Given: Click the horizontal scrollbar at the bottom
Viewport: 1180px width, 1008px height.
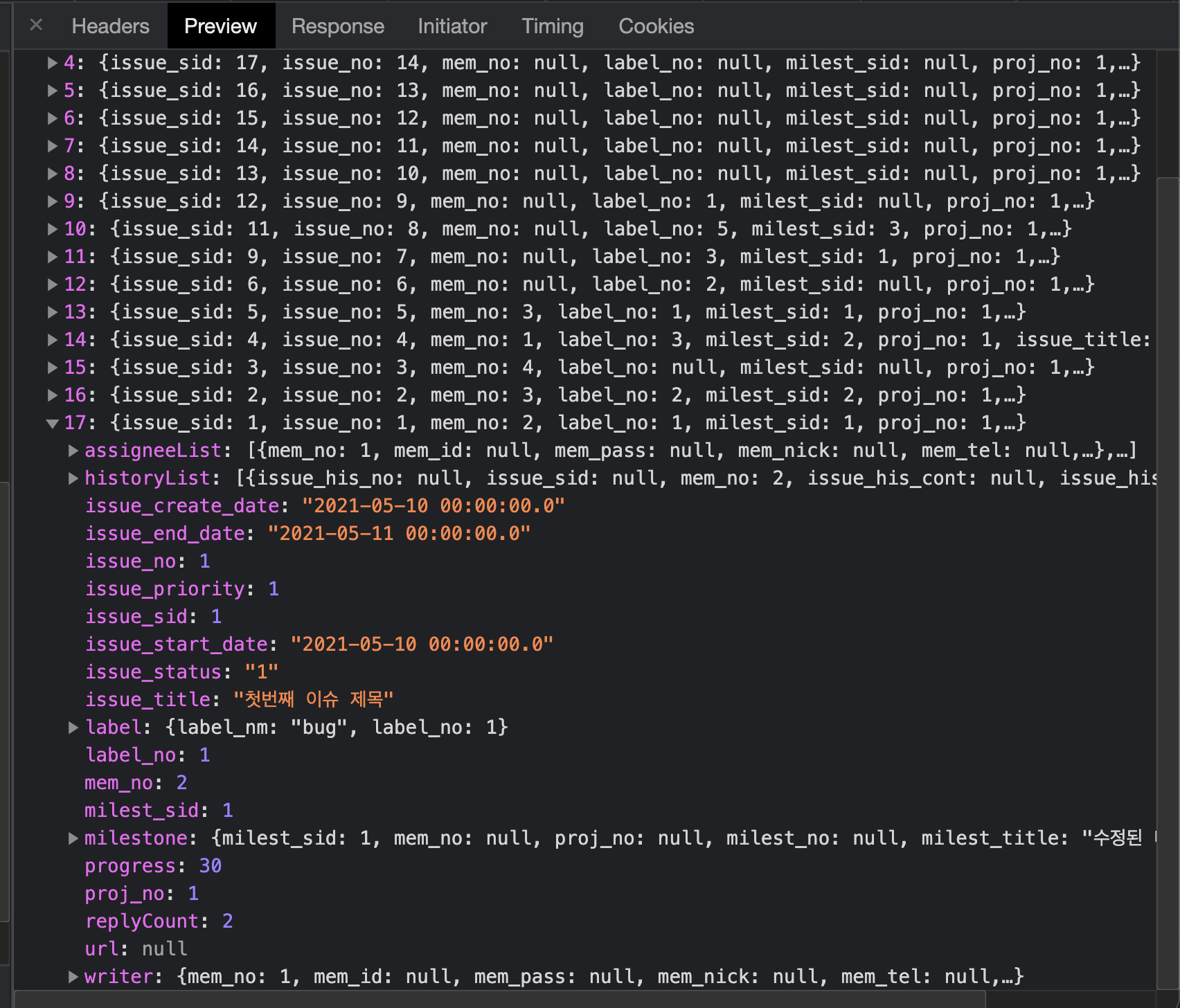Looking at the screenshot, I should tap(500, 999).
